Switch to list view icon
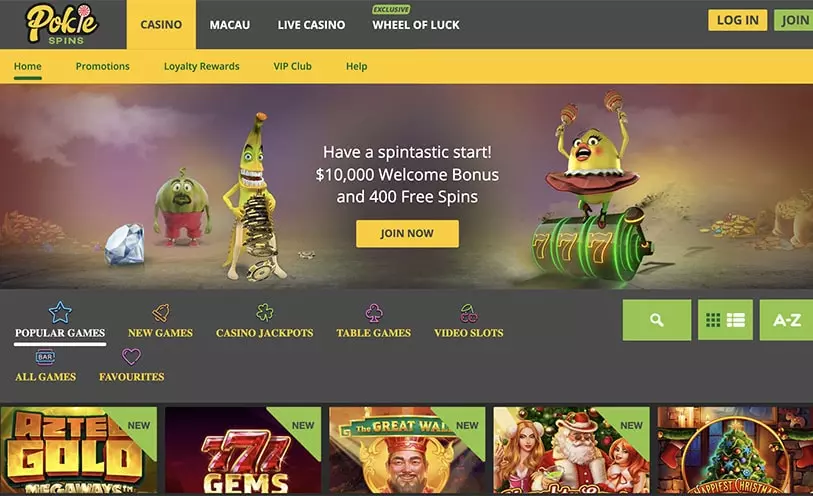813x496 pixels. 736,320
